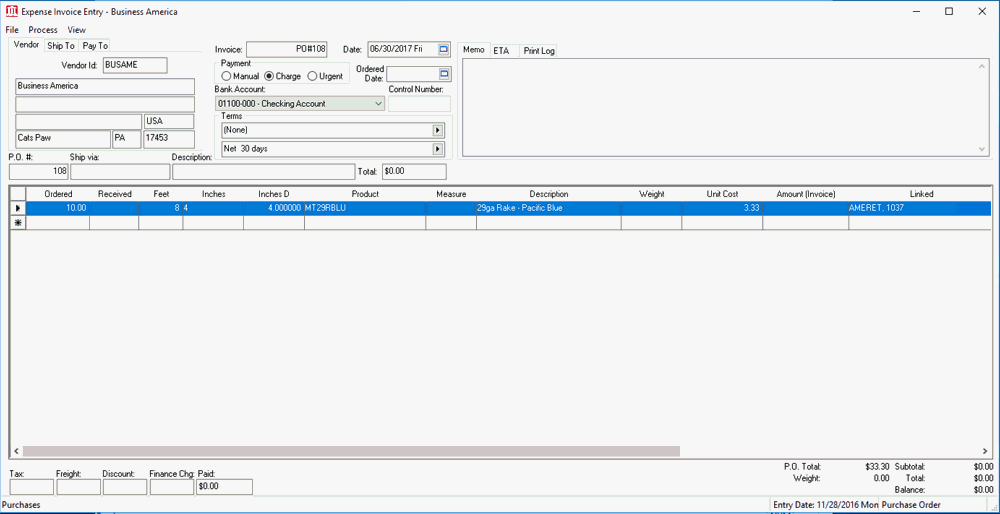The width and height of the screenshot is (1000, 514).
Task: Click the state field PA
Action: 127,139
